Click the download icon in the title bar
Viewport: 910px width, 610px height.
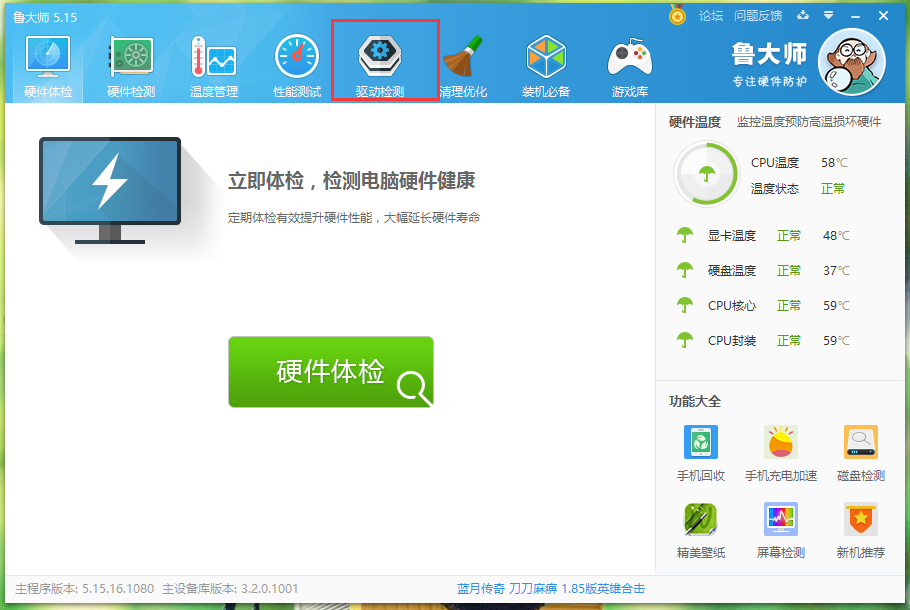pos(803,17)
